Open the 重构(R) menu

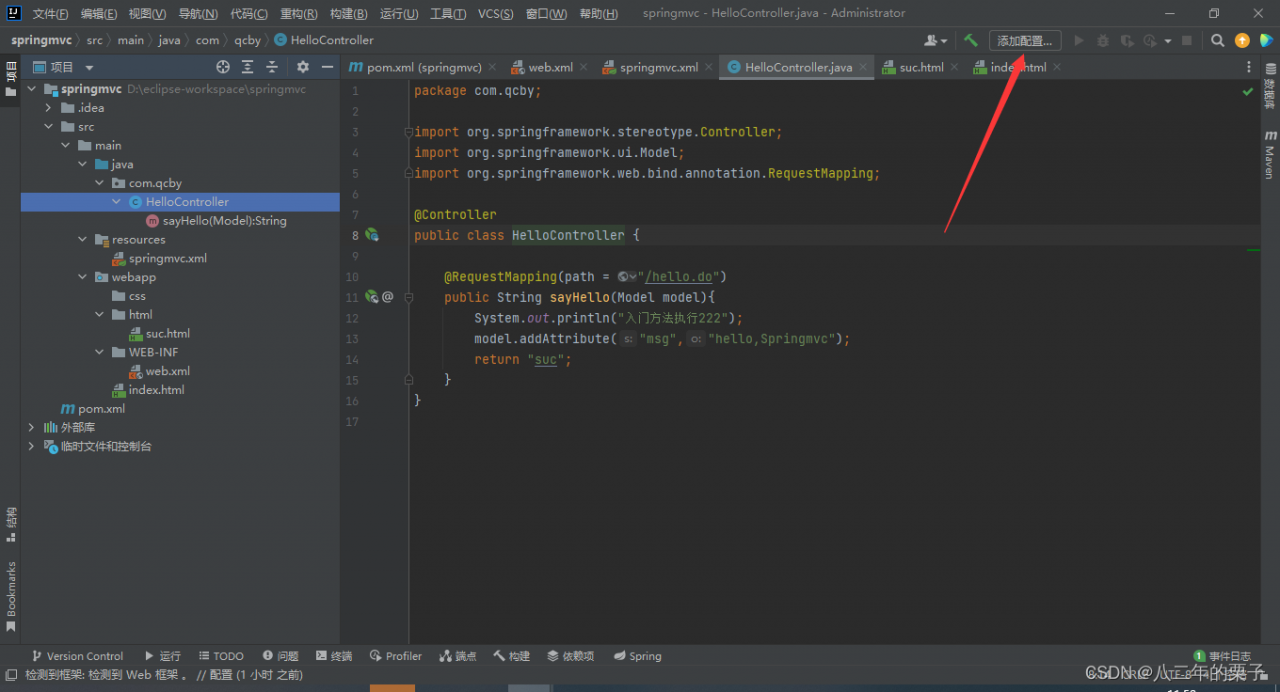(x=298, y=14)
